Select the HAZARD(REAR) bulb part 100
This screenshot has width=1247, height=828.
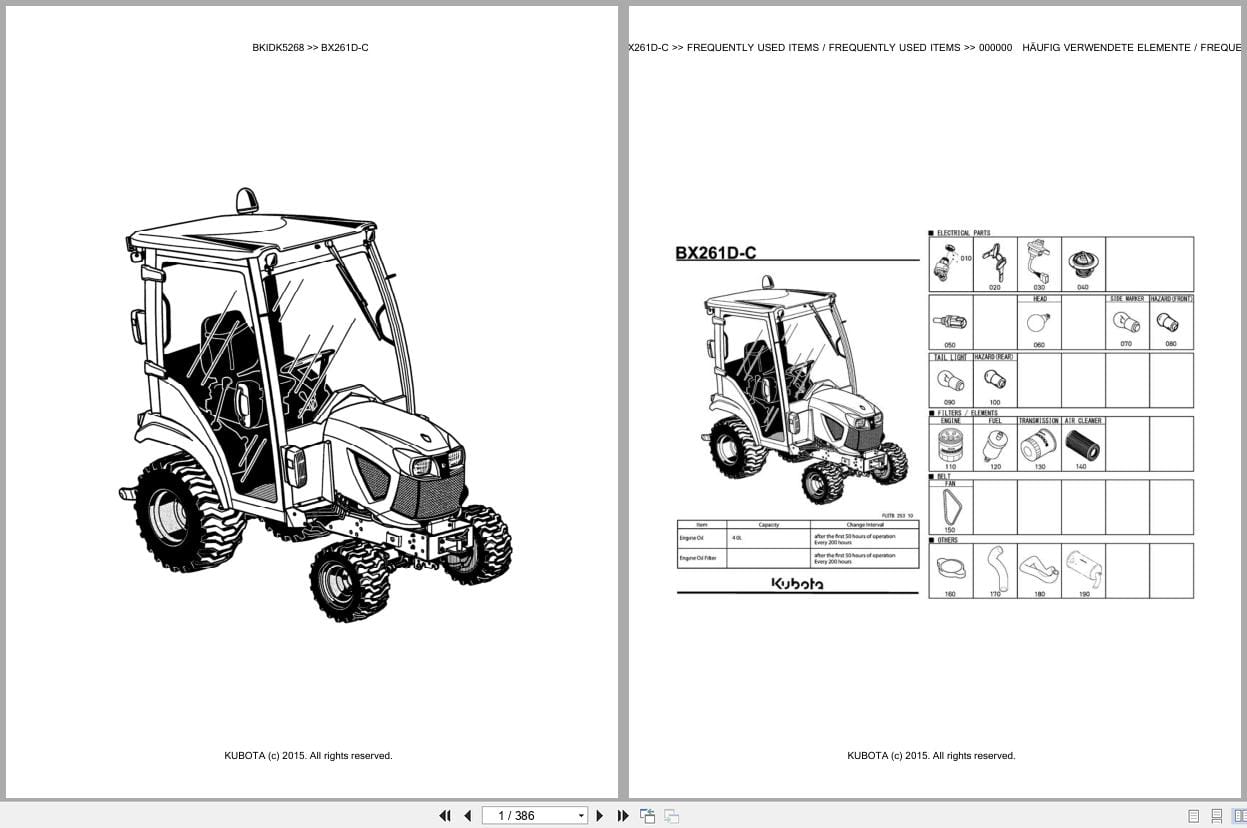(995, 380)
